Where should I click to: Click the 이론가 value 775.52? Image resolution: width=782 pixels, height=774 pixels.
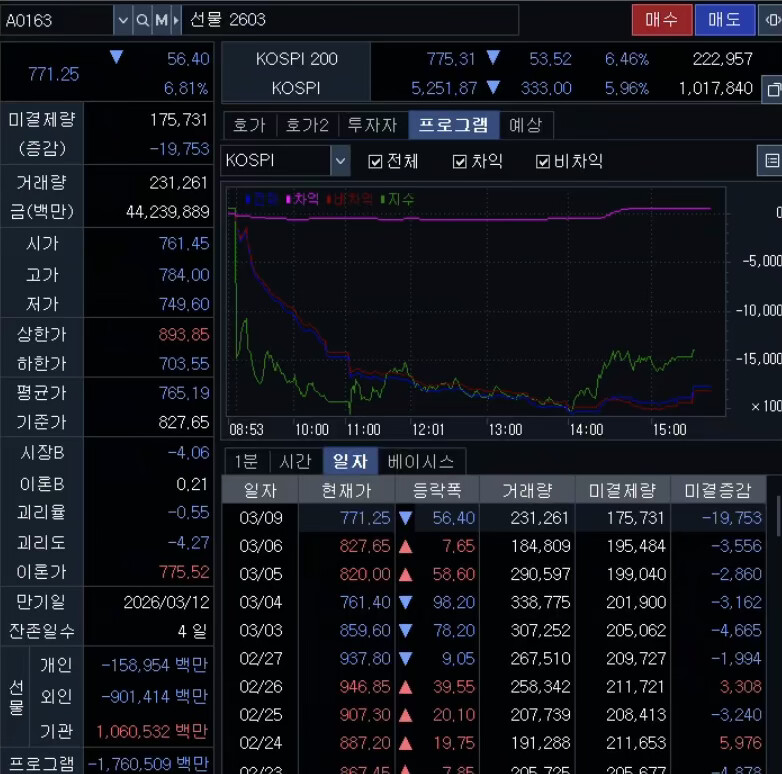coord(184,572)
